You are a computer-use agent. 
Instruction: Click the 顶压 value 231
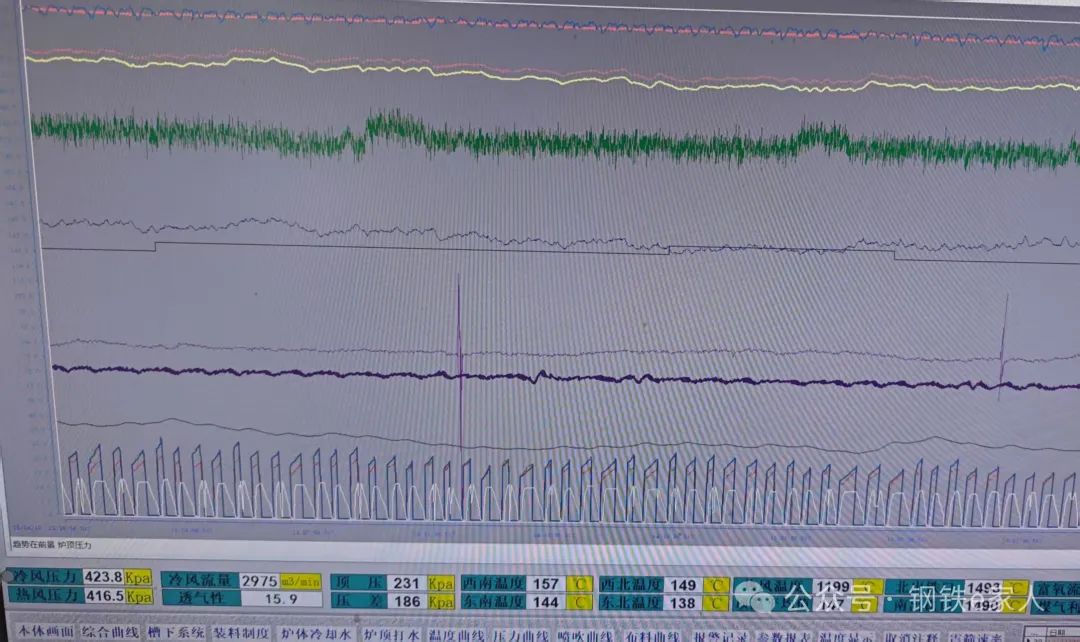click(406, 583)
